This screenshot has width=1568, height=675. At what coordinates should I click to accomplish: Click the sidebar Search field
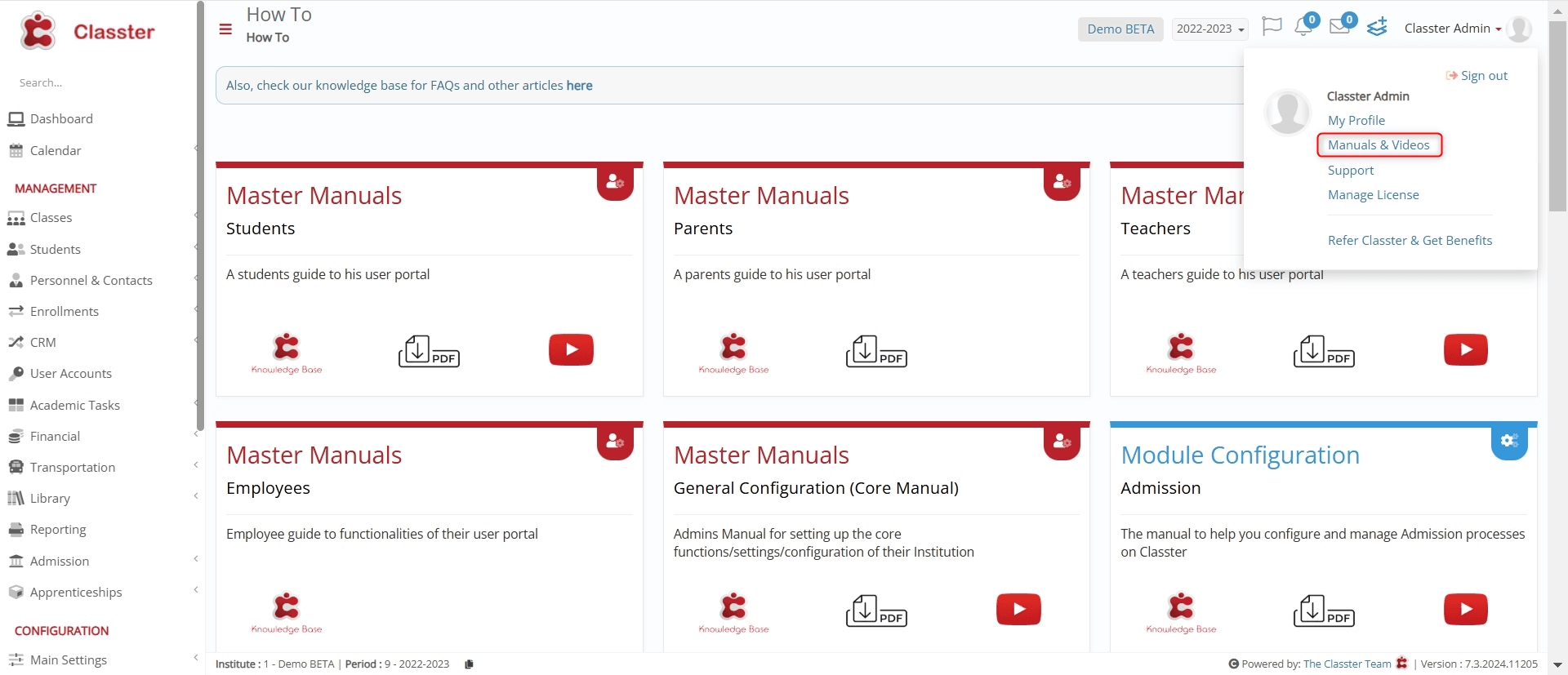click(98, 82)
